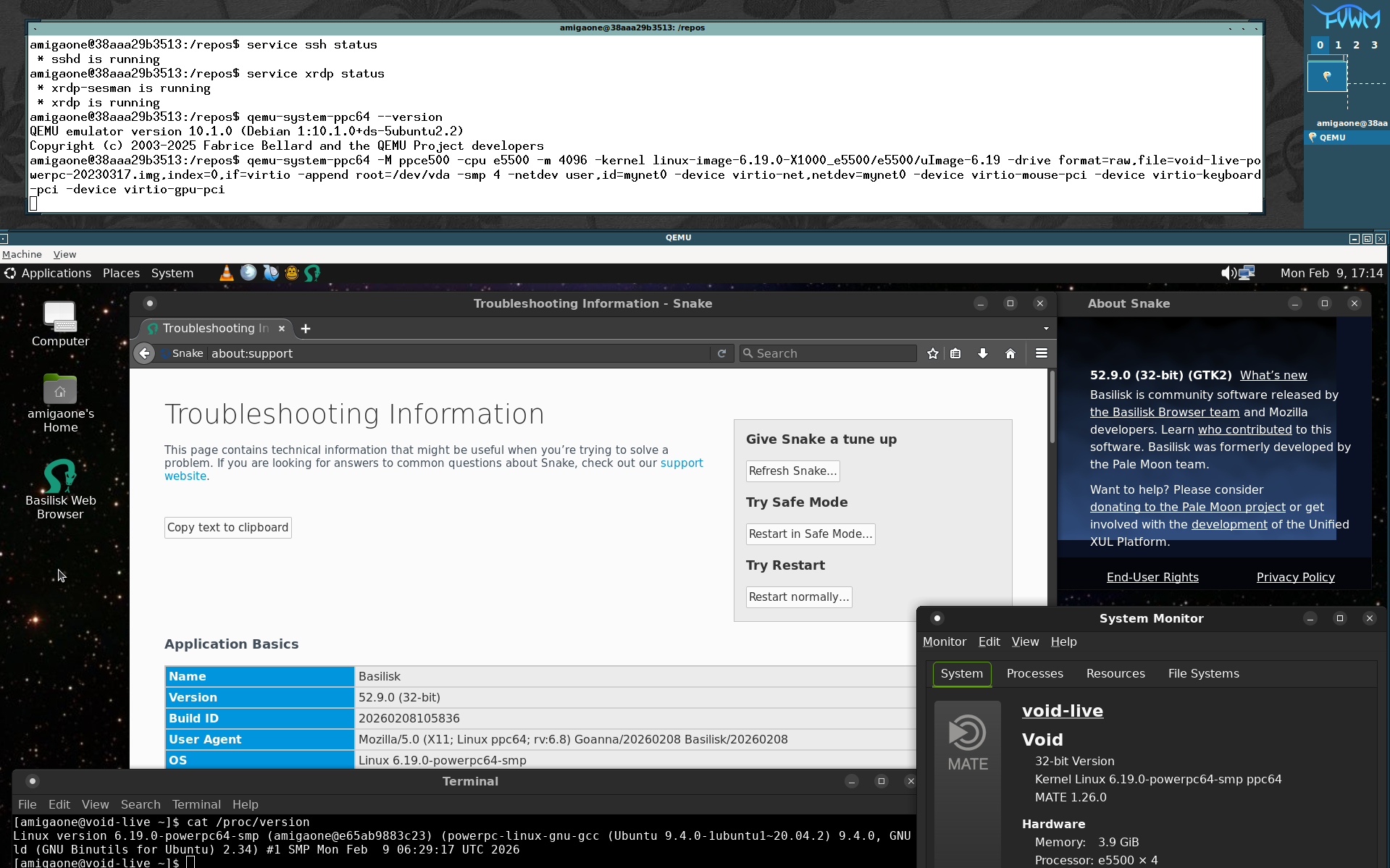
Task: Select the Basilisk Web Browser desktop icon
Action: [60, 489]
